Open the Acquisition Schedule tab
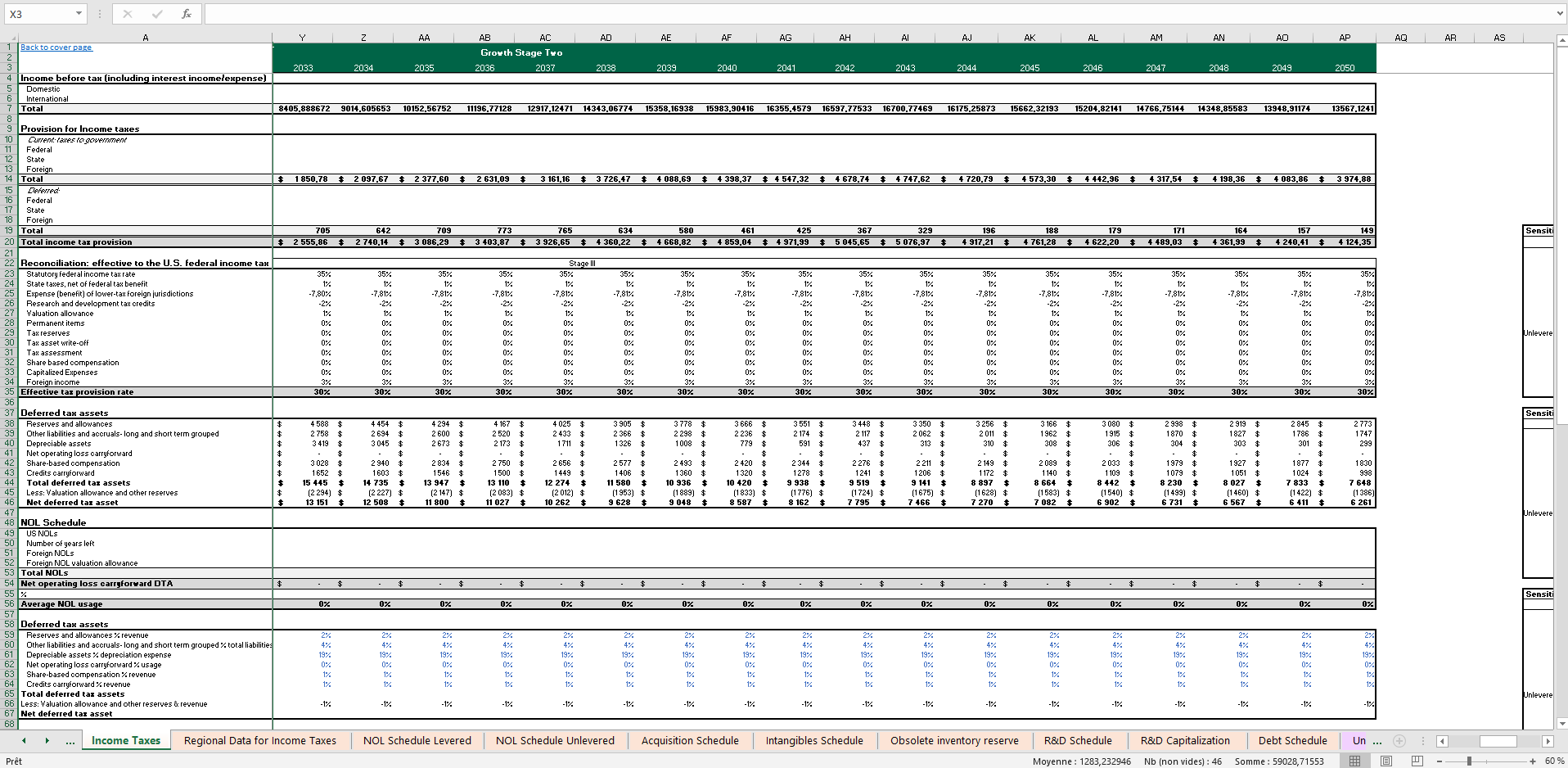 click(690, 740)
